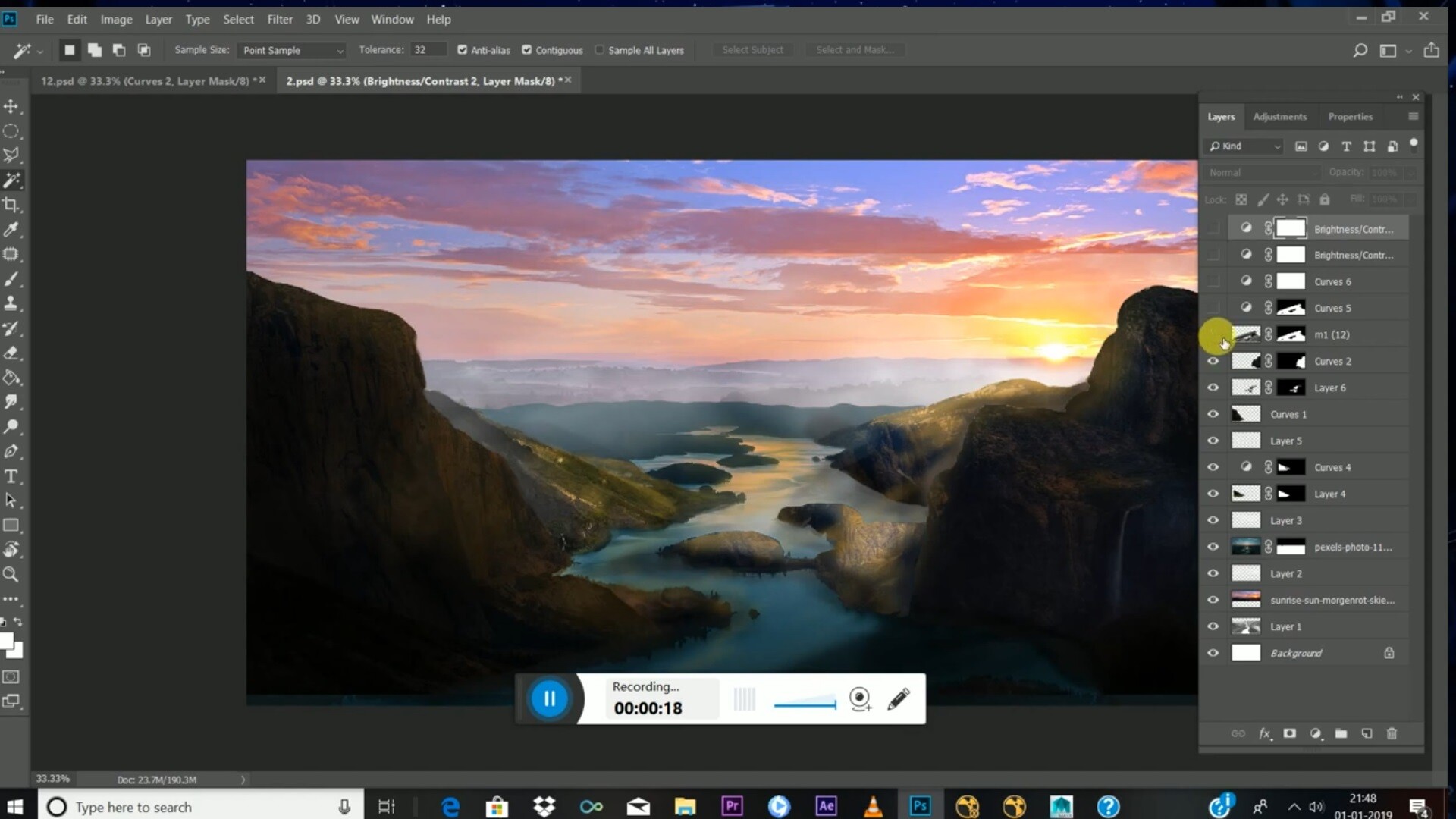1456x819 pixels.
Task: Select the Zoom tool
Action: pyautogui.click(x=11, y=575)
